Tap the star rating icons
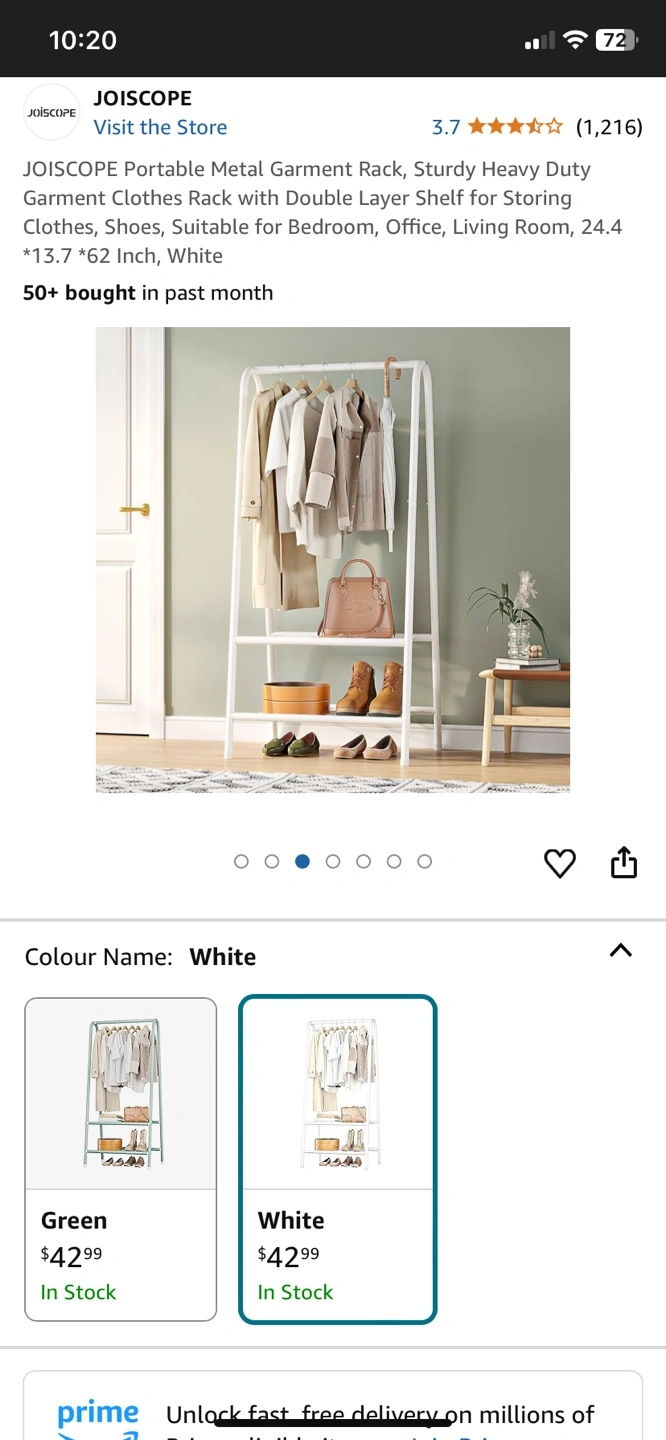The height and width of the screenshot is (1440, 666). click(515, 127)
